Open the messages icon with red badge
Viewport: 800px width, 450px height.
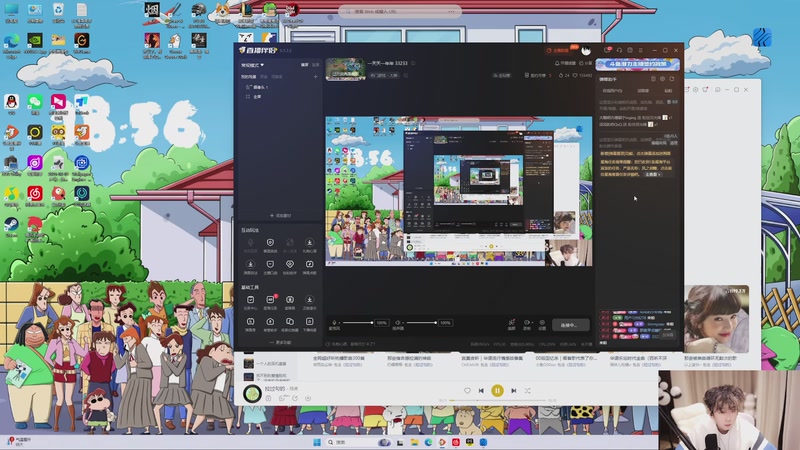click(607, 50)
